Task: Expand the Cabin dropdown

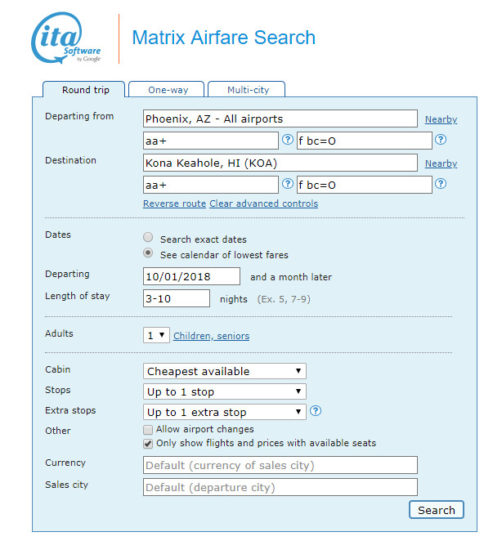Action: pos(224,371)
